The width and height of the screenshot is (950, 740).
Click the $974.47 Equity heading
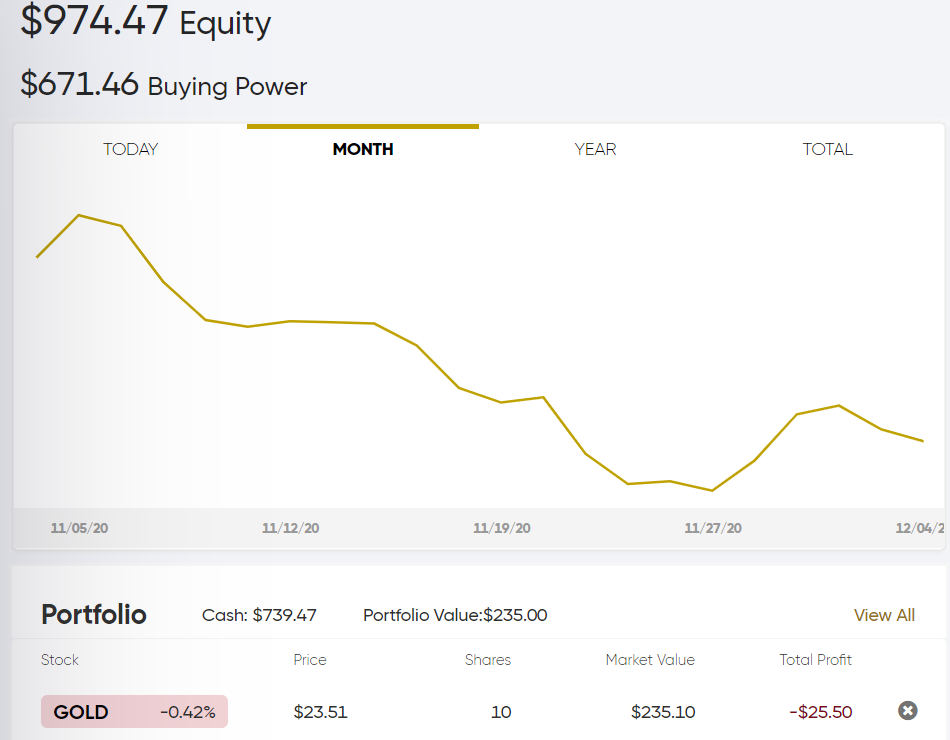pyautogui.click(x=145, y=21)
